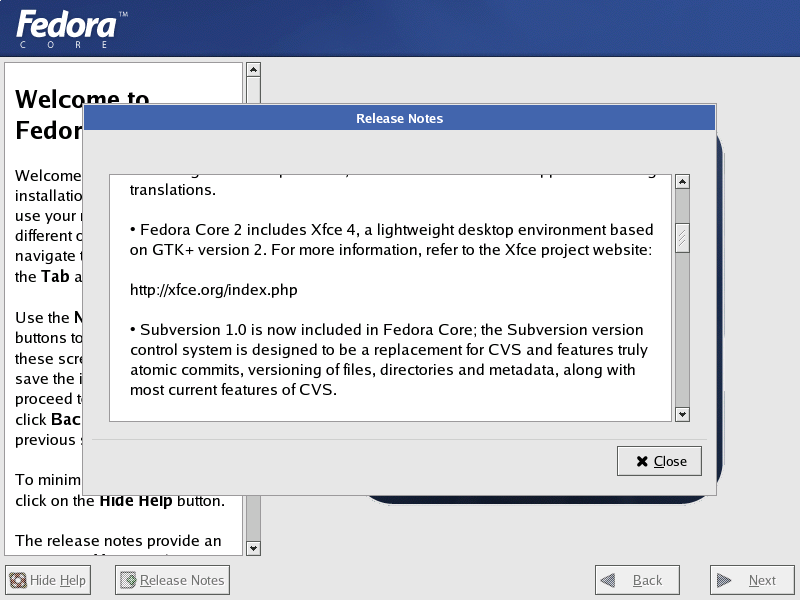
Task: Click help panel scrollbar down arrow
Action: coord(254,548)
